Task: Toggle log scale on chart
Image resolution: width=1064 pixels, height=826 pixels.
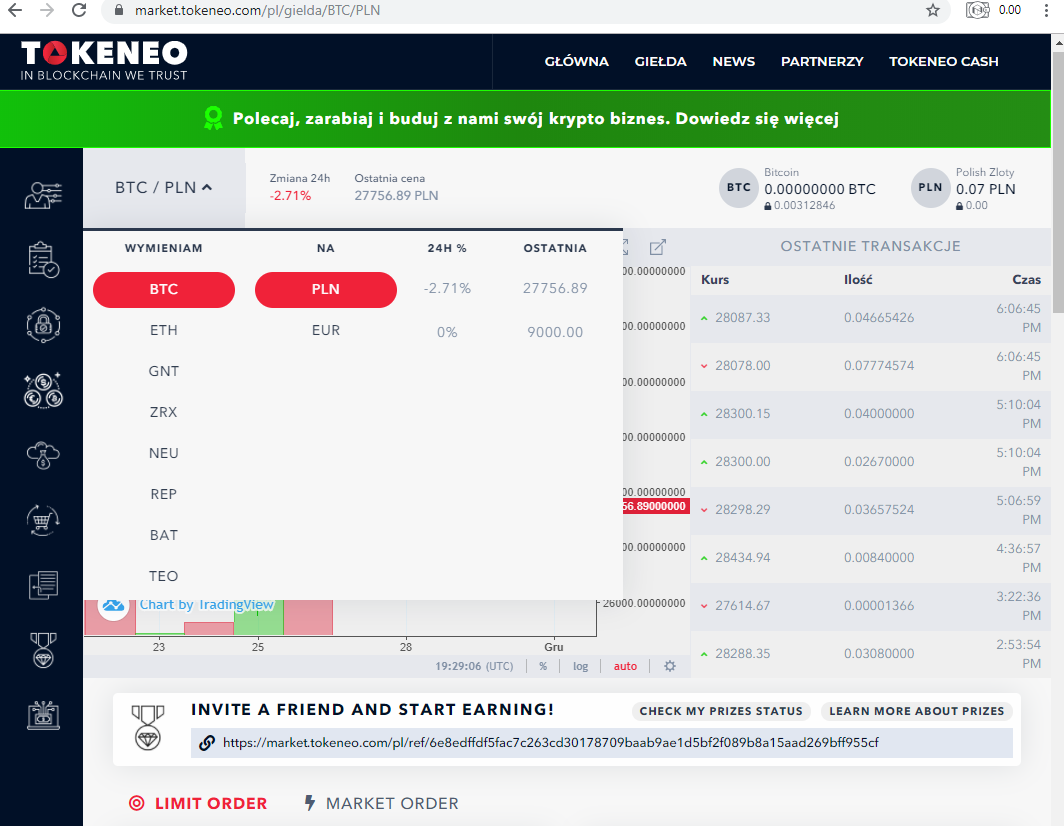Action: point(580,666)
